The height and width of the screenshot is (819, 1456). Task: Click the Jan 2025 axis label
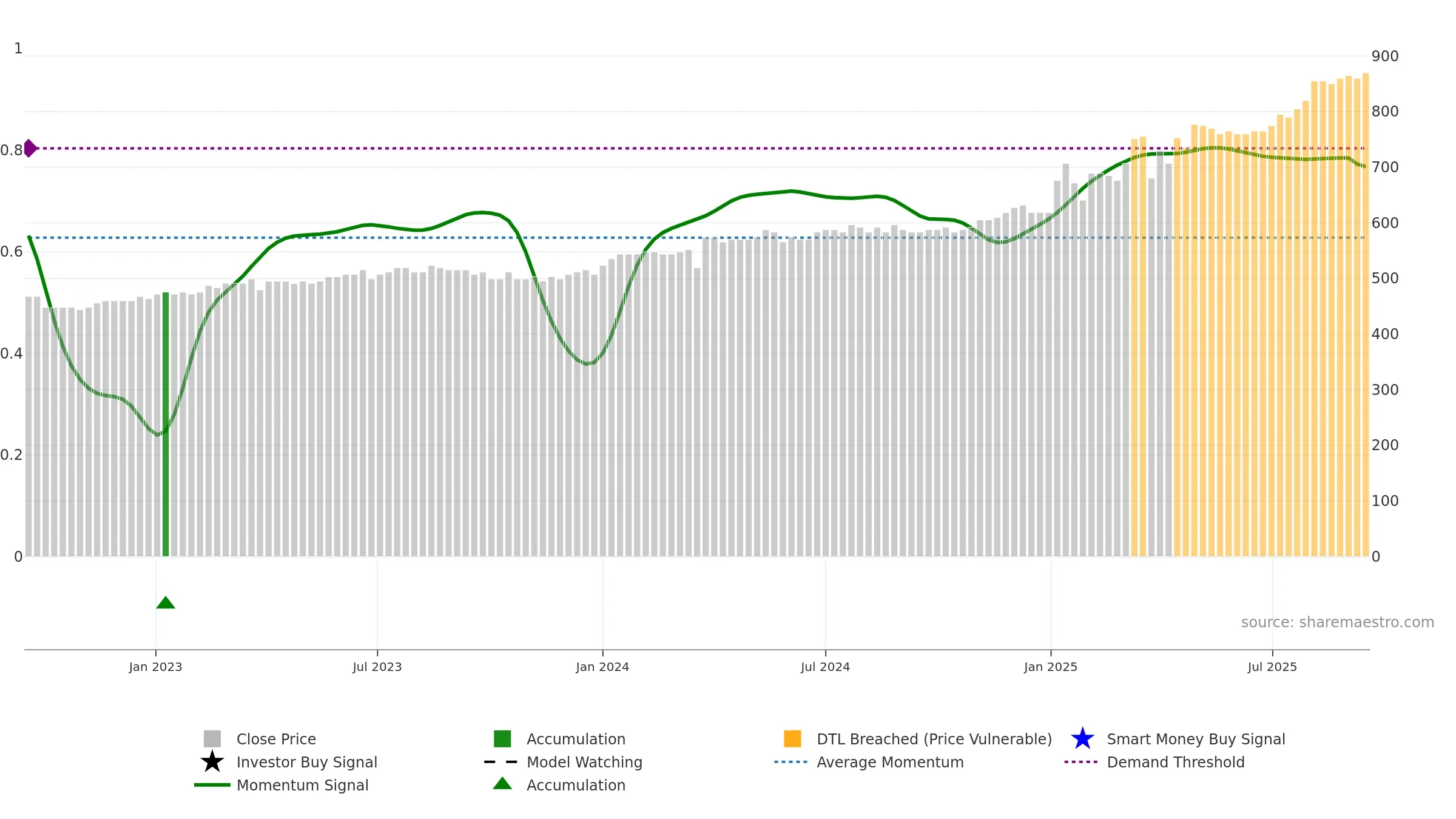[1051, 667]
